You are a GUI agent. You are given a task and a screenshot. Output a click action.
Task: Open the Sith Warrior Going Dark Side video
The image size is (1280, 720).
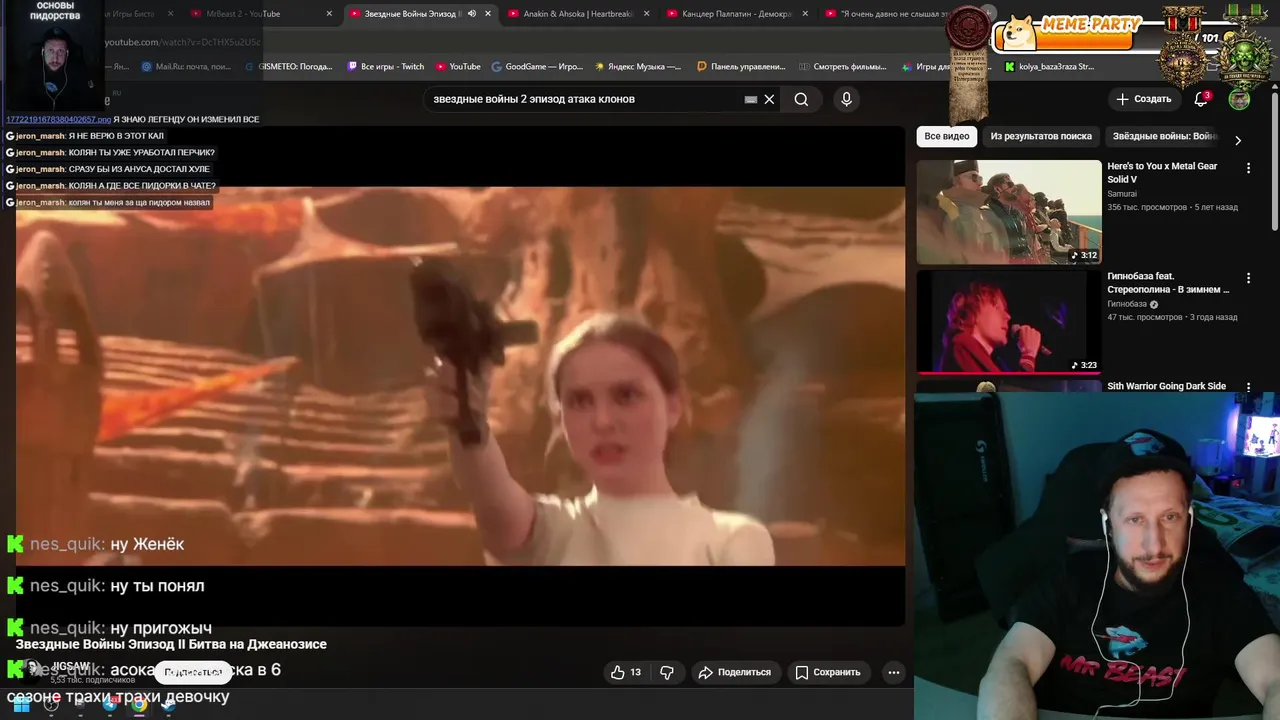(x=1166, y=386)
